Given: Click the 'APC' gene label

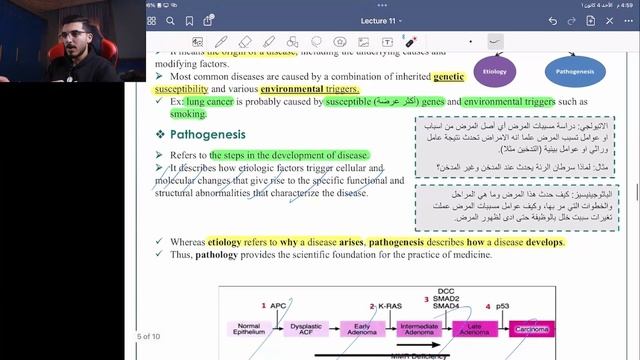Looking at the screenshot, I should pyautogui.click(x=278, y=306).
